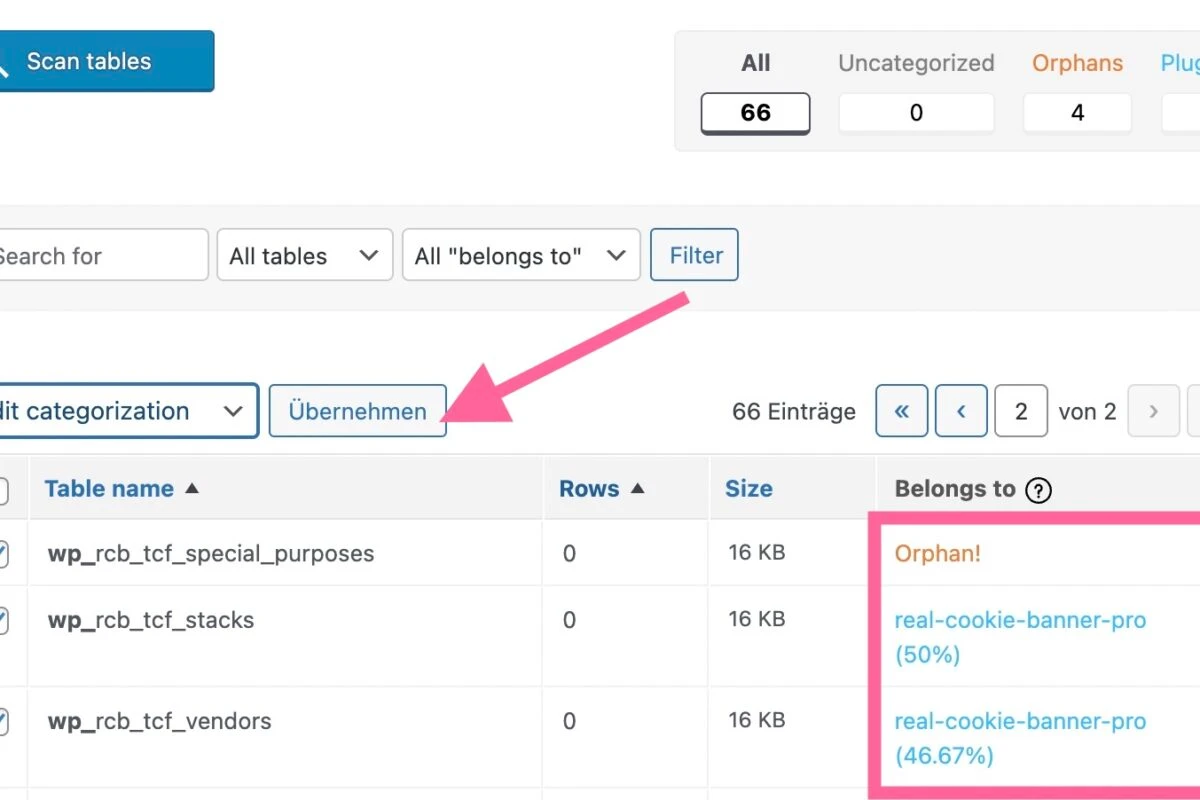Click the Orphan! label on wp_rcb_tcf_special_purposes
This screenshot has width=1200, height=800.
[937, 553]
